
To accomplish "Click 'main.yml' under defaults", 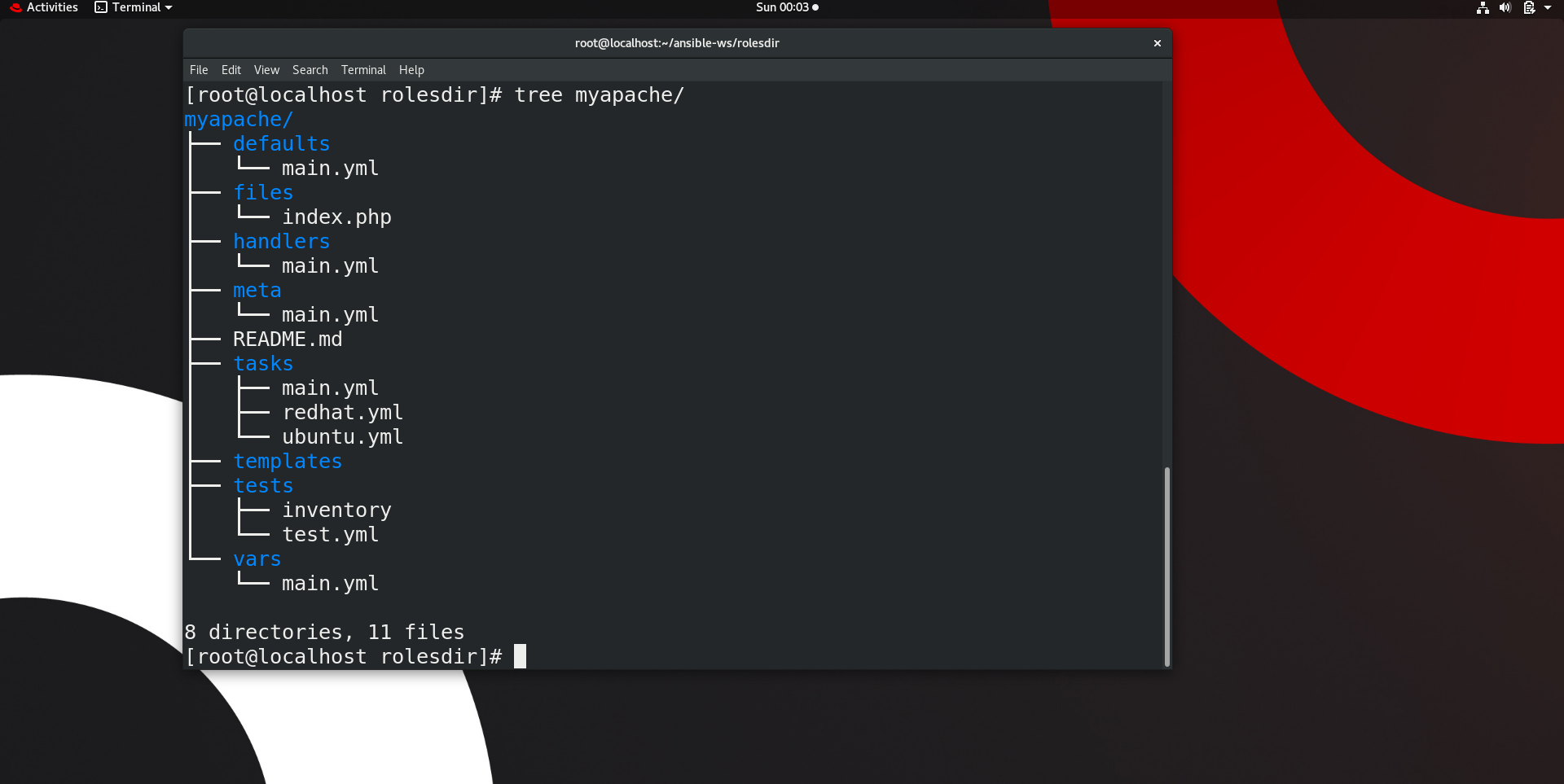I will [x=330, y=169].
